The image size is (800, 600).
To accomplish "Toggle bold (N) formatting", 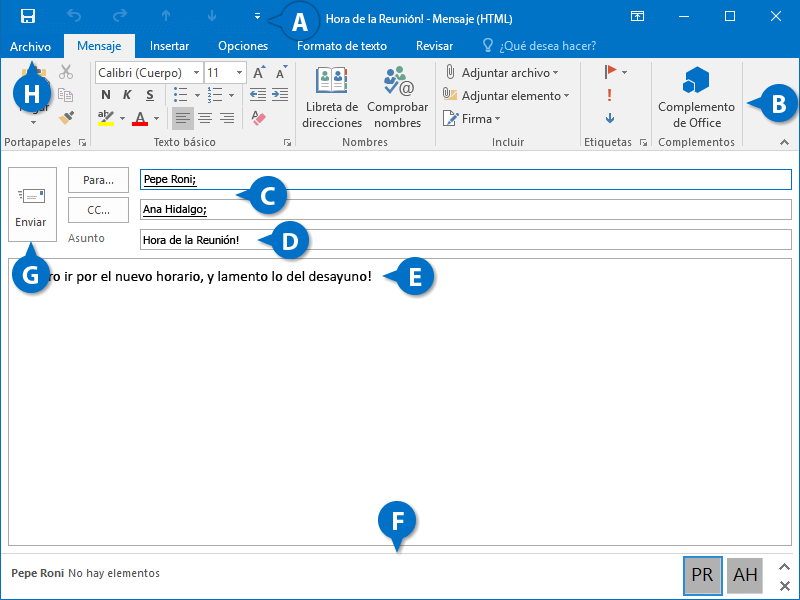I will [x=106, y=95].
